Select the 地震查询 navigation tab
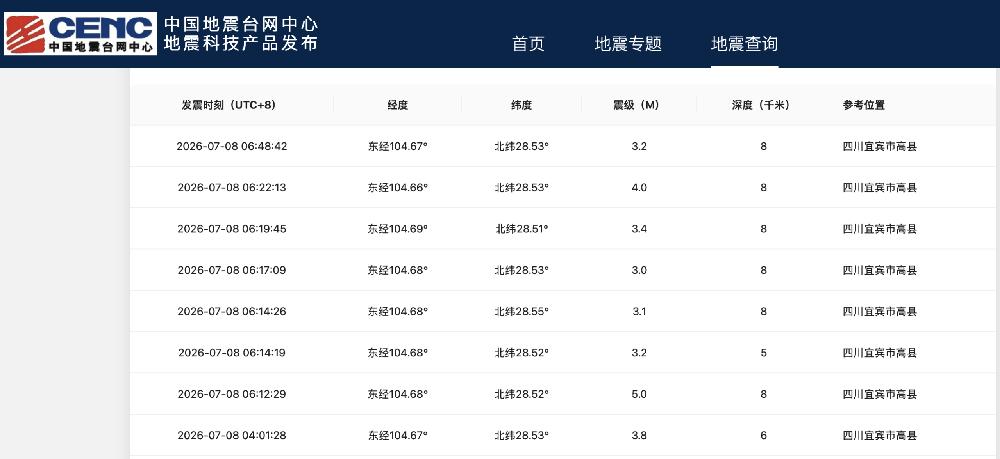Screen dimensions: 1000x459 coord(744,44)
